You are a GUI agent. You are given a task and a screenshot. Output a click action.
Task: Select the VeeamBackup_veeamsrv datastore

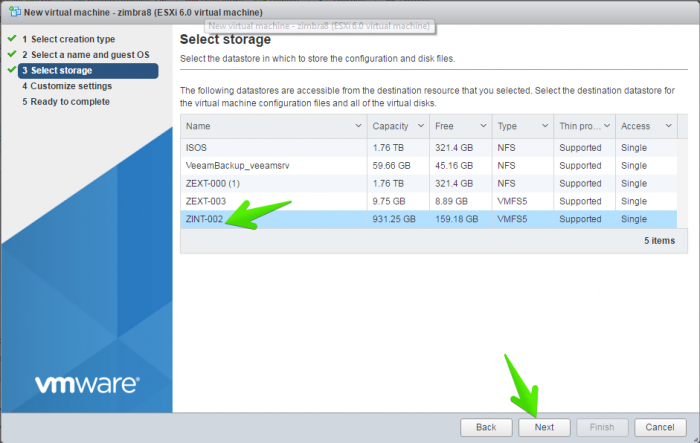click(x=429, y=166)
